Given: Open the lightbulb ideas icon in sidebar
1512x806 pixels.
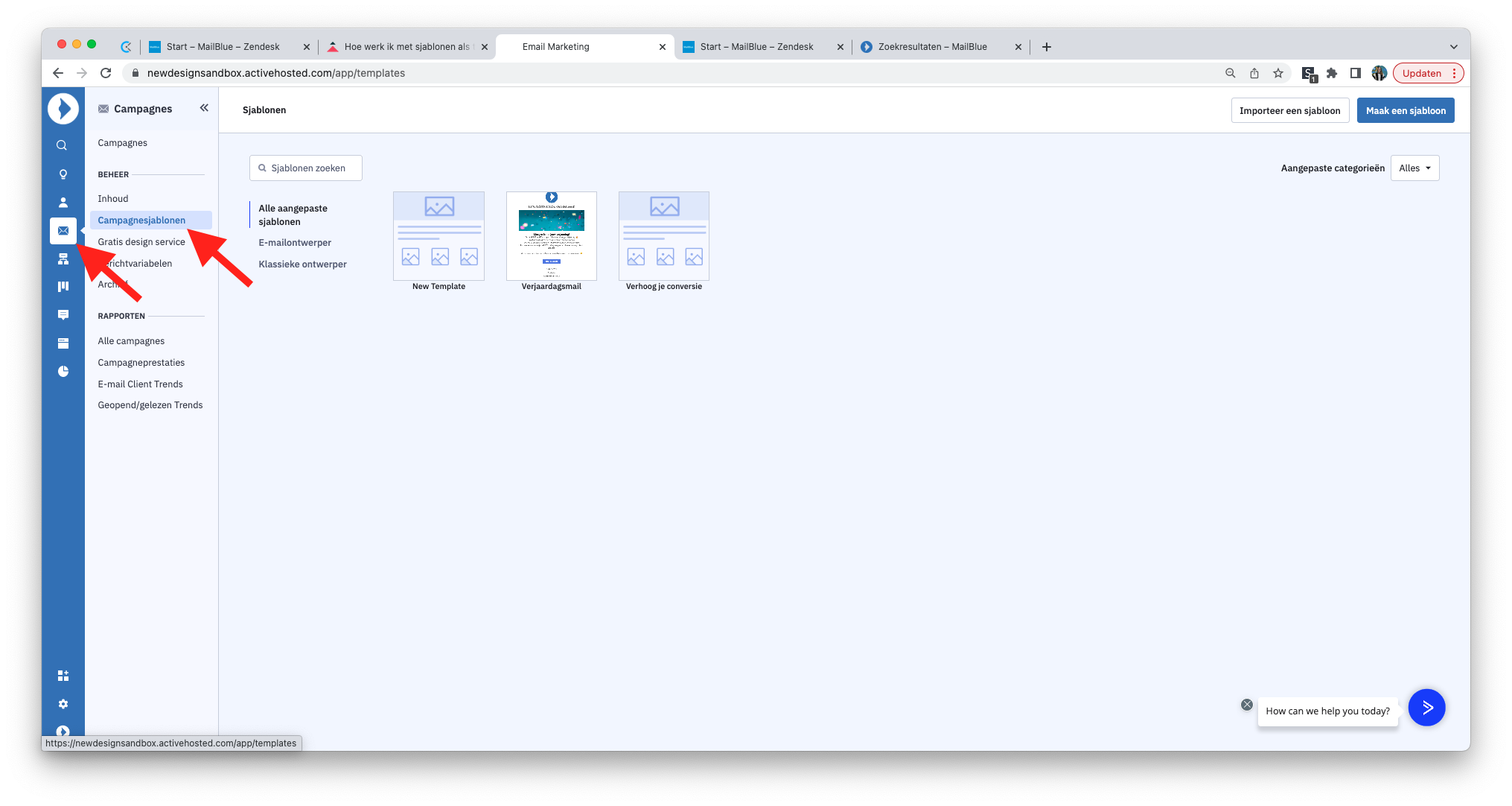Looking at the screenshot, I should point(63,174).
